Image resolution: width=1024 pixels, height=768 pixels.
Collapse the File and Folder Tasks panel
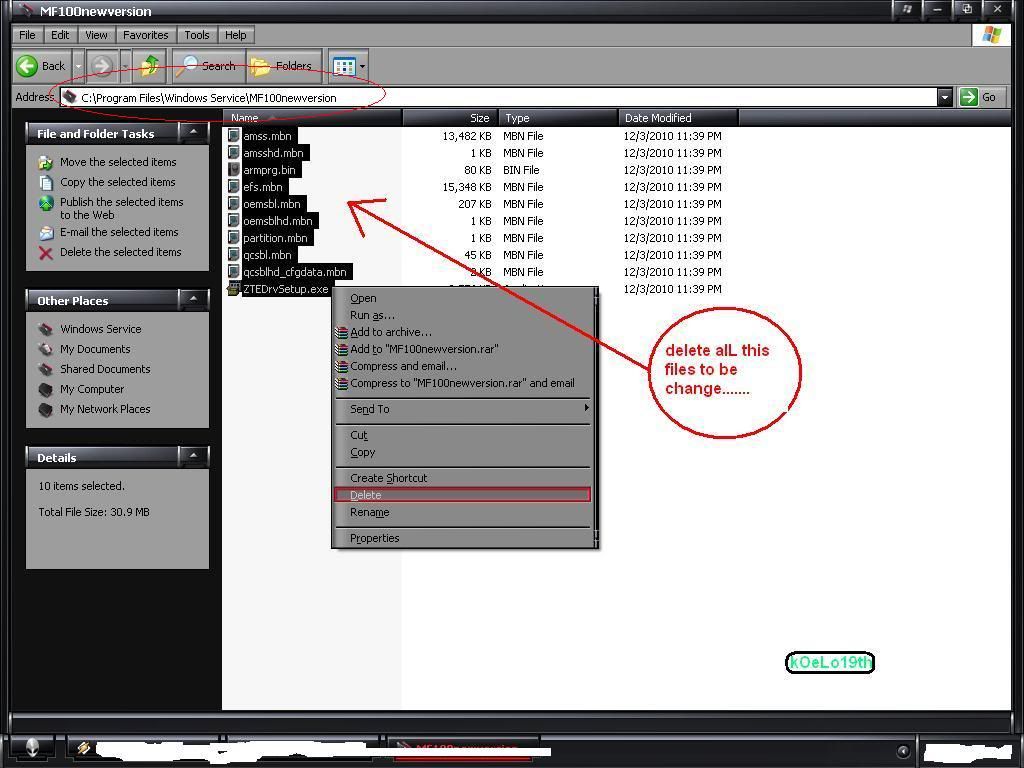(x=193, y=133)
